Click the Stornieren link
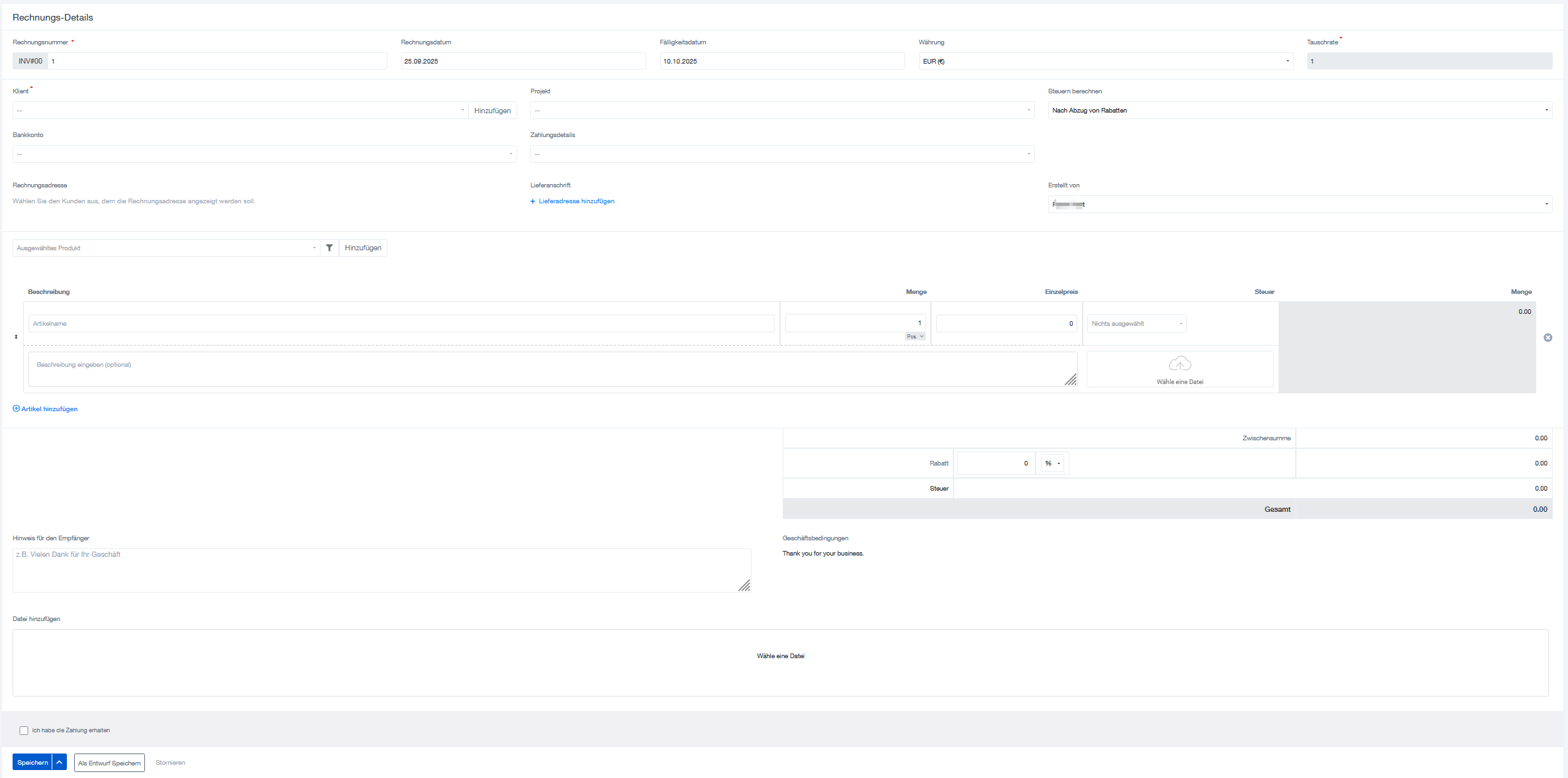 coord(170,763)
